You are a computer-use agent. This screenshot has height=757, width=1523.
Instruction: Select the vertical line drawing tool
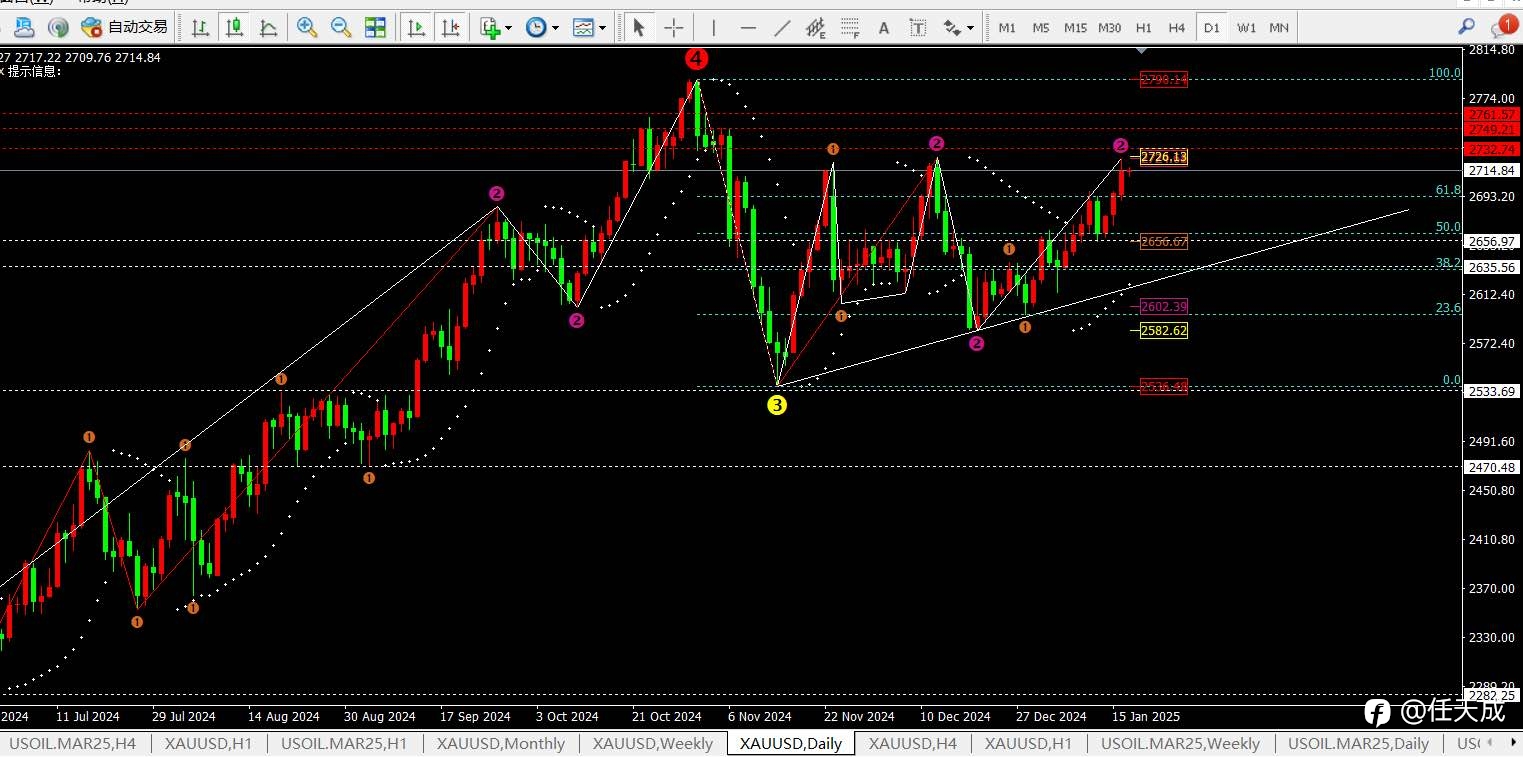713,27
